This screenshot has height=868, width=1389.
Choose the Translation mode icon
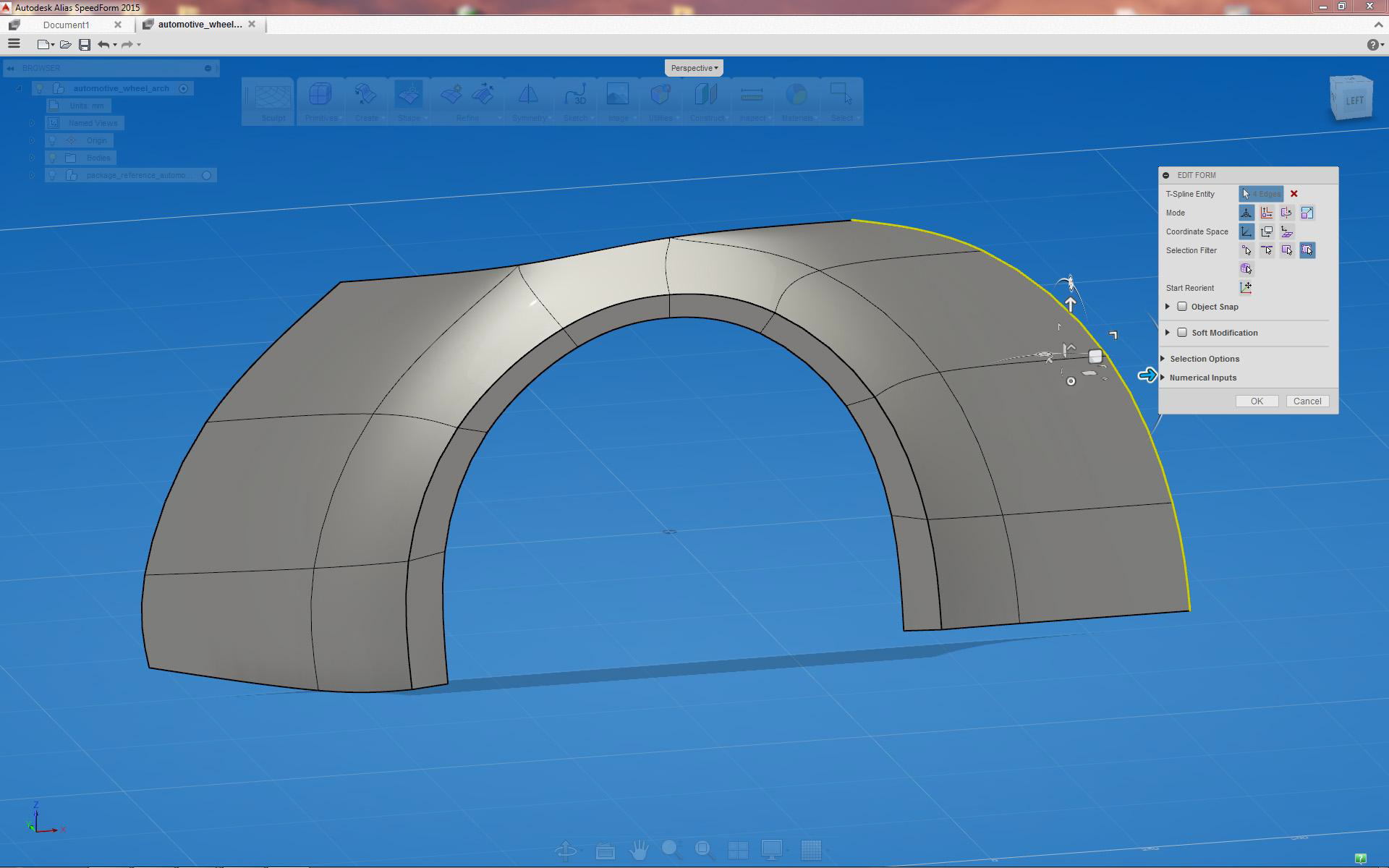pos(1267,213)
